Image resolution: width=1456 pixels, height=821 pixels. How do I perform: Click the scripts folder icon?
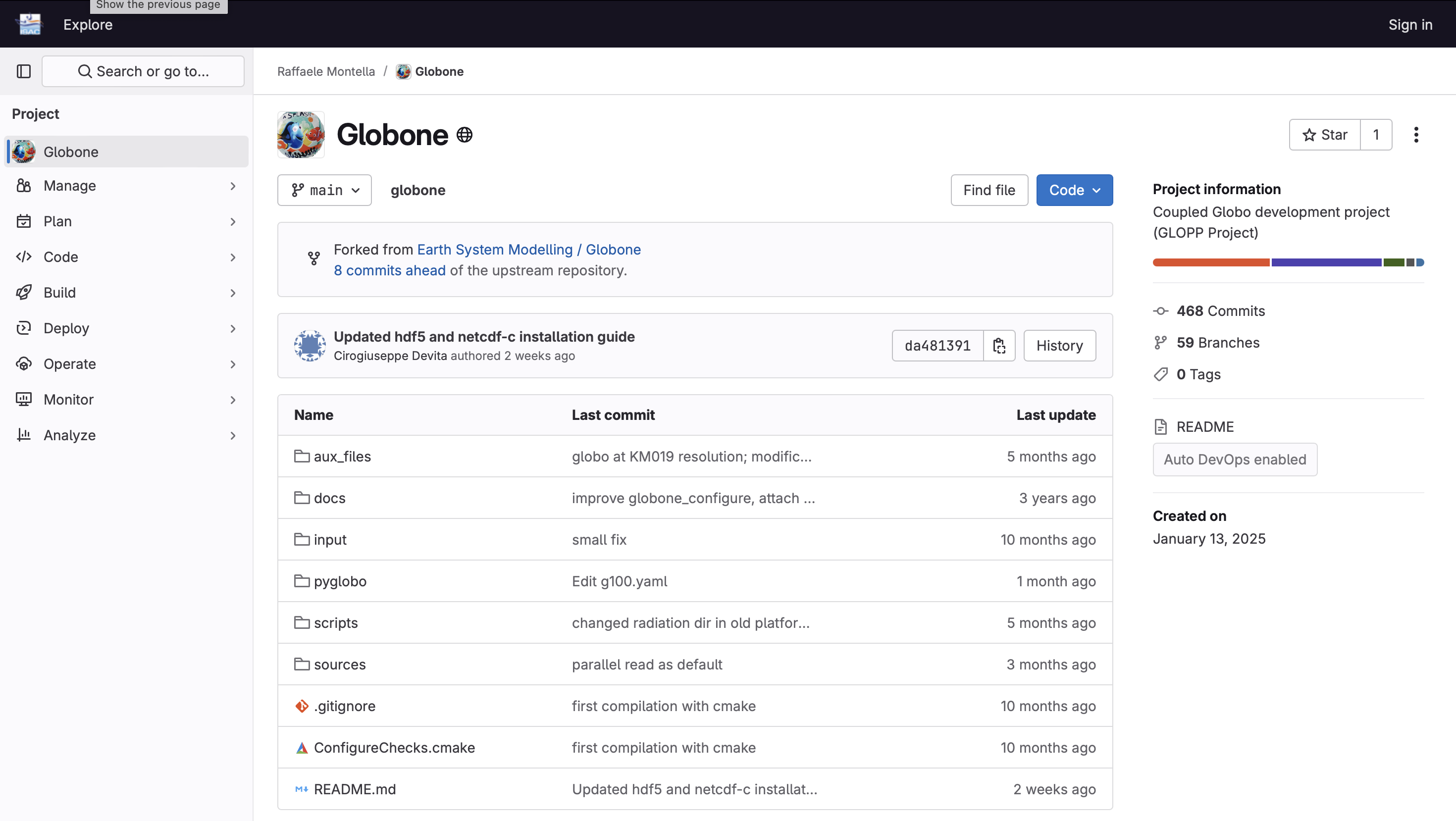(x=302, y=622)
